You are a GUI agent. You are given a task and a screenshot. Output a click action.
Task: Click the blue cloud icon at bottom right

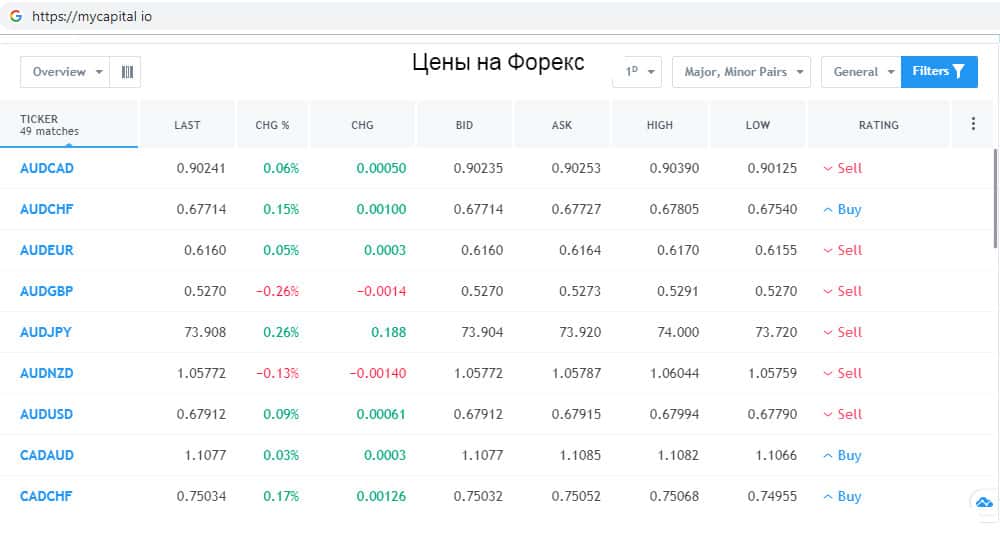tap(982, 503)
